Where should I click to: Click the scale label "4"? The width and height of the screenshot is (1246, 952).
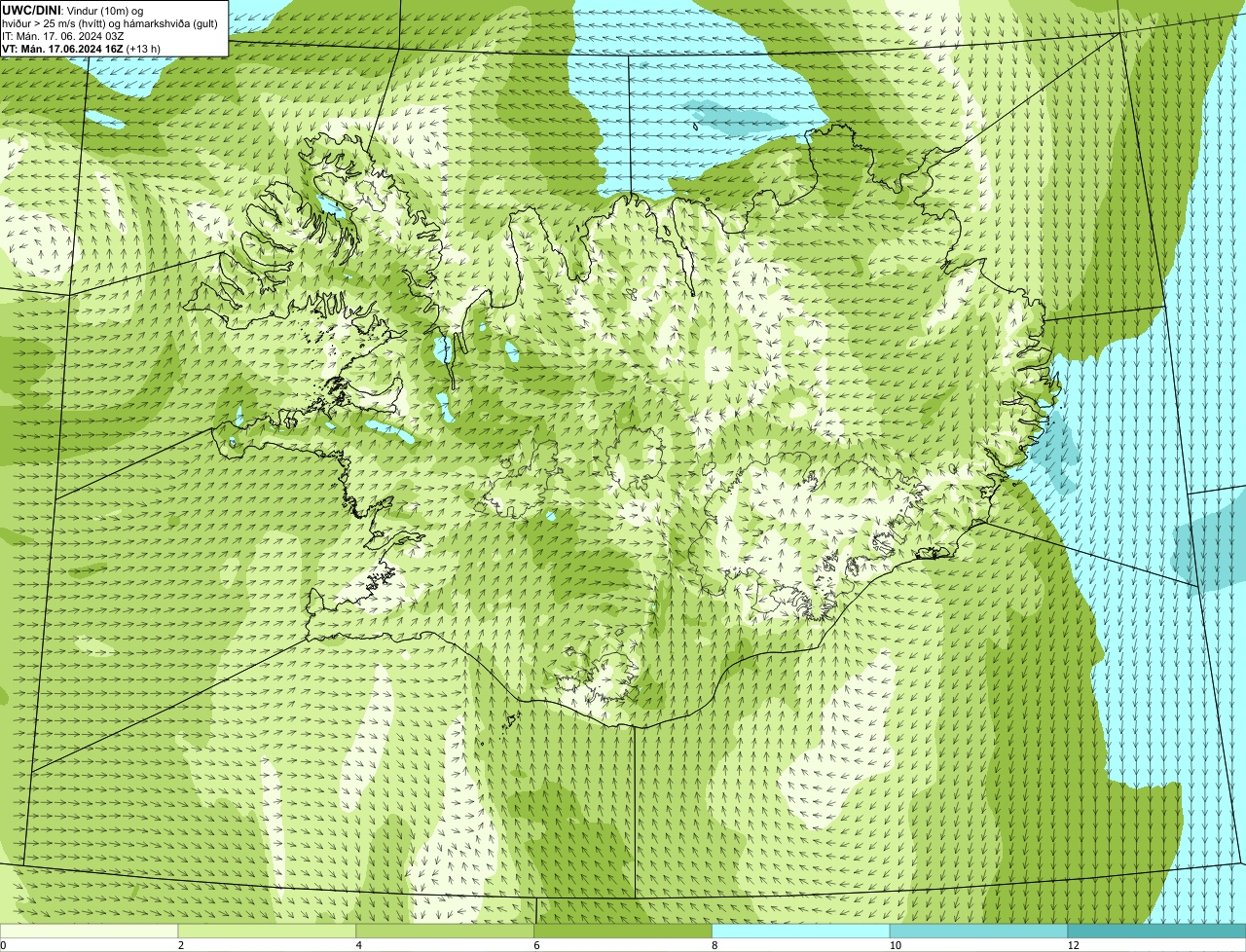358,945
